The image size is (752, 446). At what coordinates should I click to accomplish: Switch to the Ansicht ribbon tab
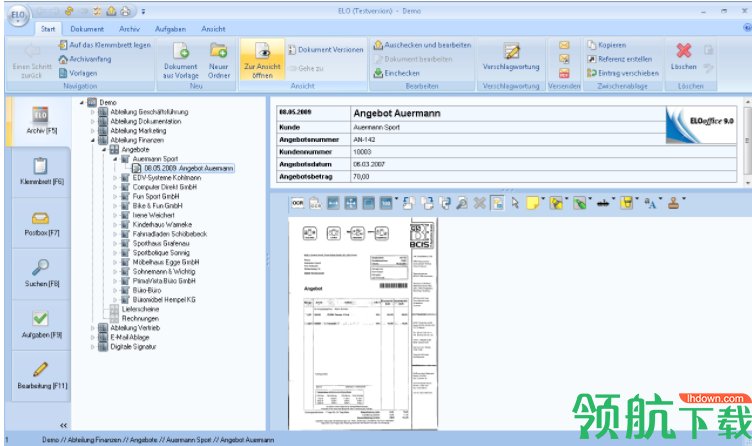click(x=213, y=29)
